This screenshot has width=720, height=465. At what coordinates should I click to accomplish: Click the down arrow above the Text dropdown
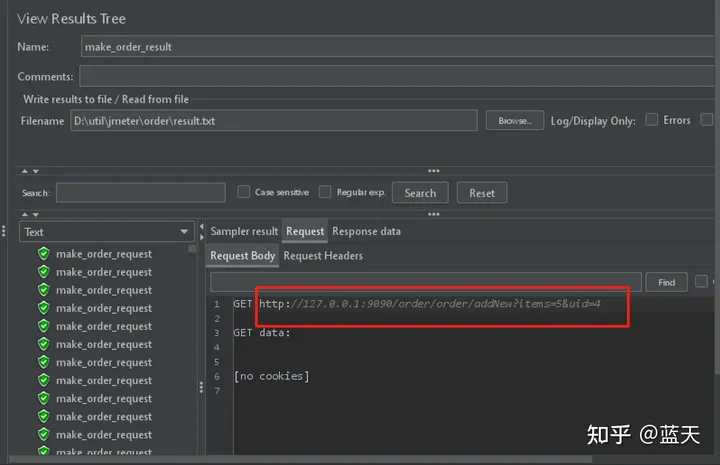[x=35, y=214]
